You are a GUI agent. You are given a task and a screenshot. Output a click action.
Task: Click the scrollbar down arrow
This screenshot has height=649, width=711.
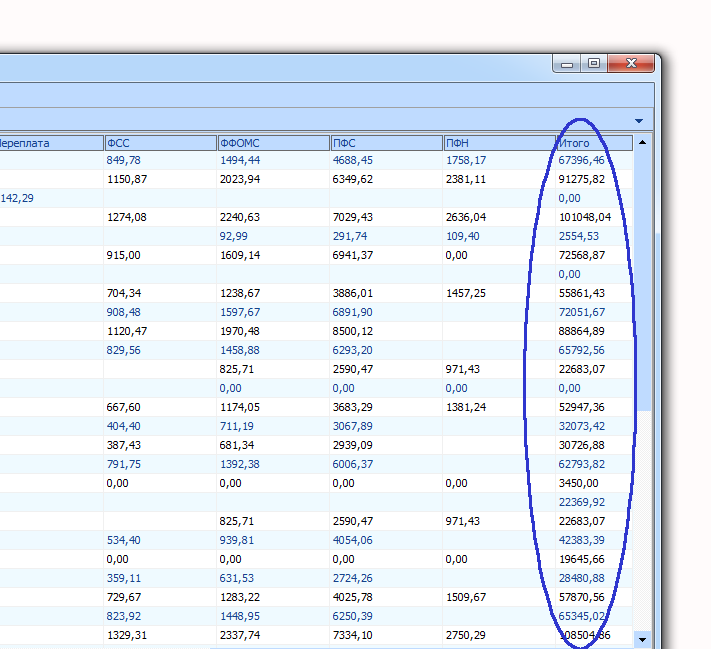(643, 639)
